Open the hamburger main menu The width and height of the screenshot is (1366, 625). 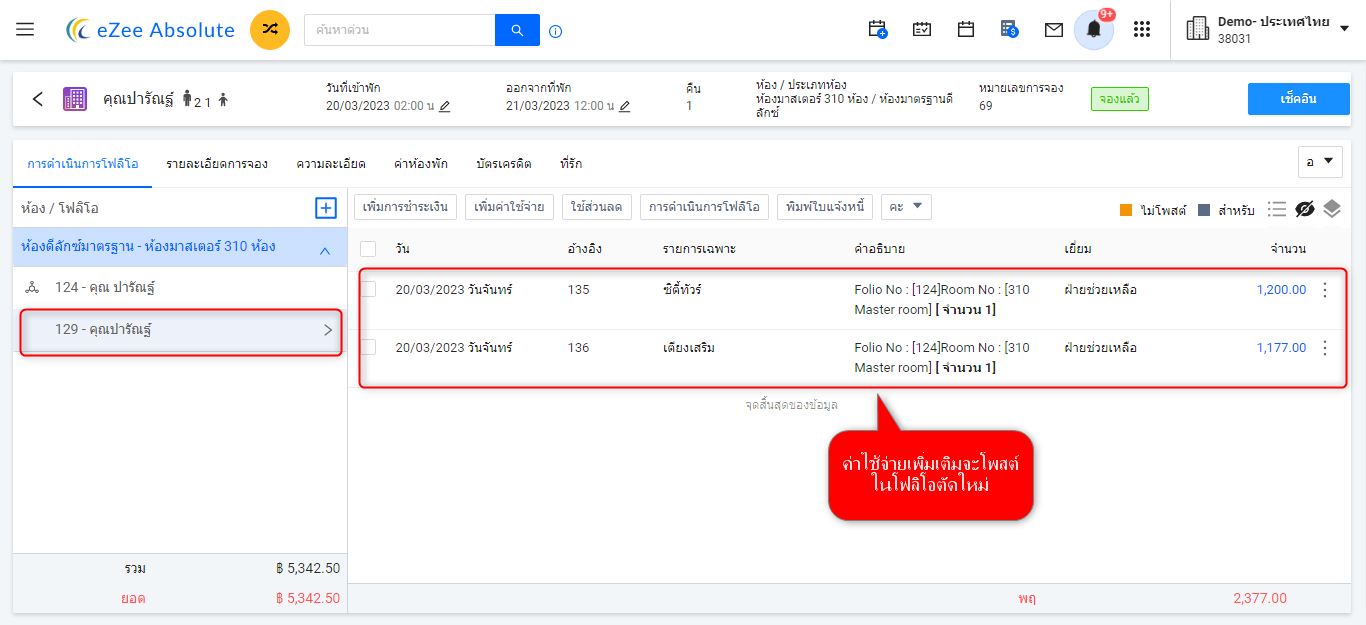click(x=25, y=30)
